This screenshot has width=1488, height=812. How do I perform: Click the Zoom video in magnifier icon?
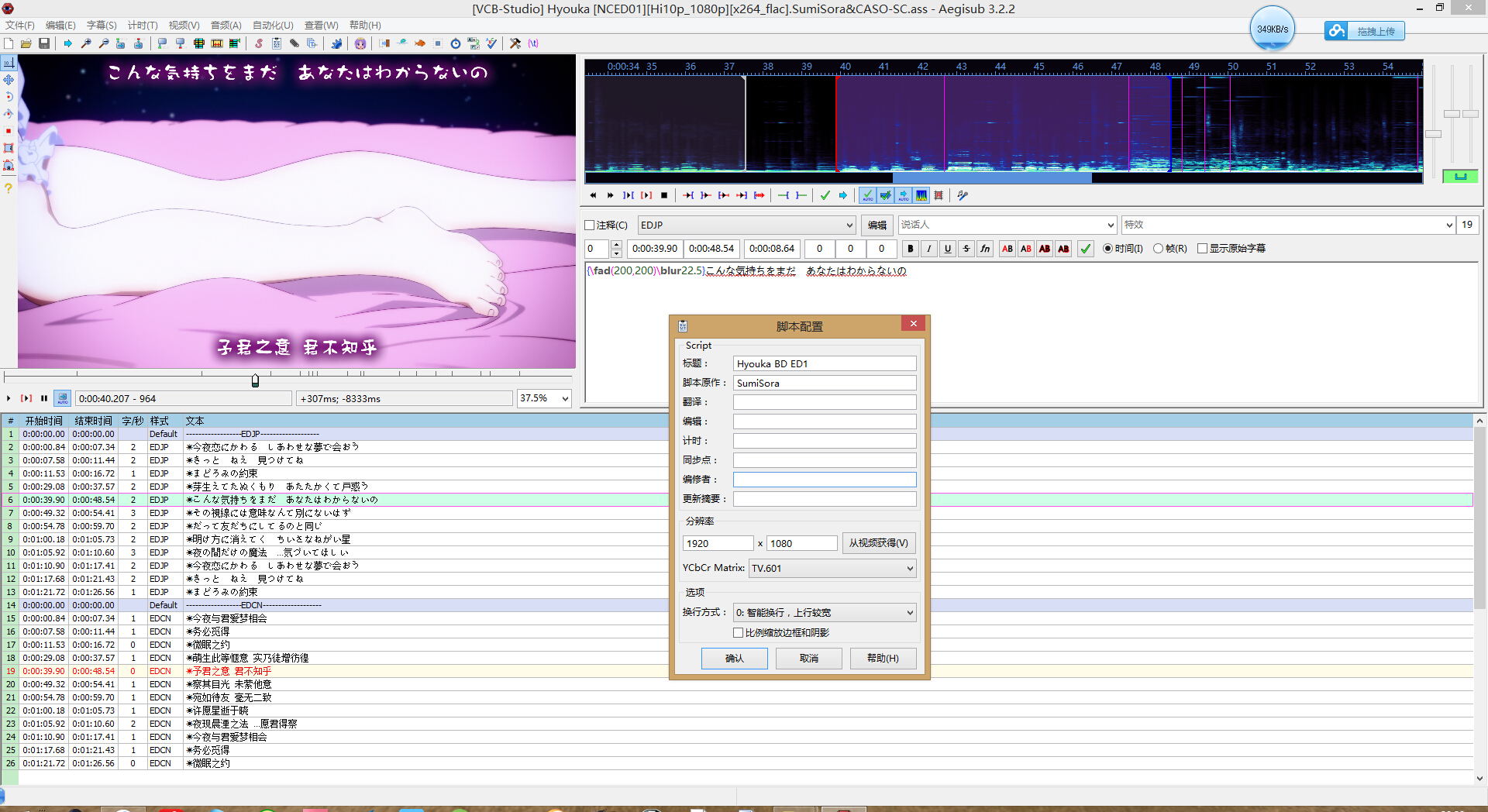[86, 43]
